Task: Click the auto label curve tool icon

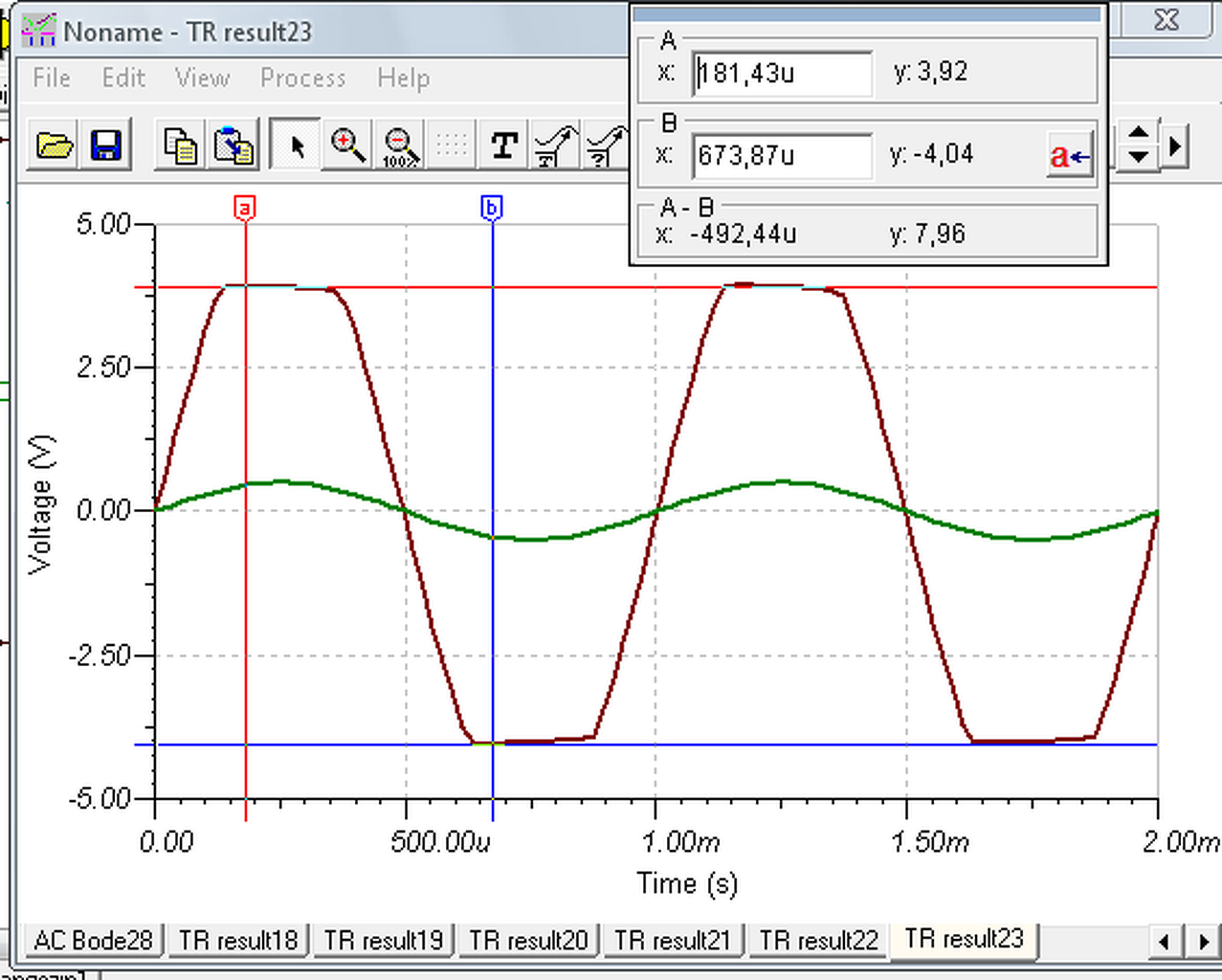Action: [x=556, y=145]
